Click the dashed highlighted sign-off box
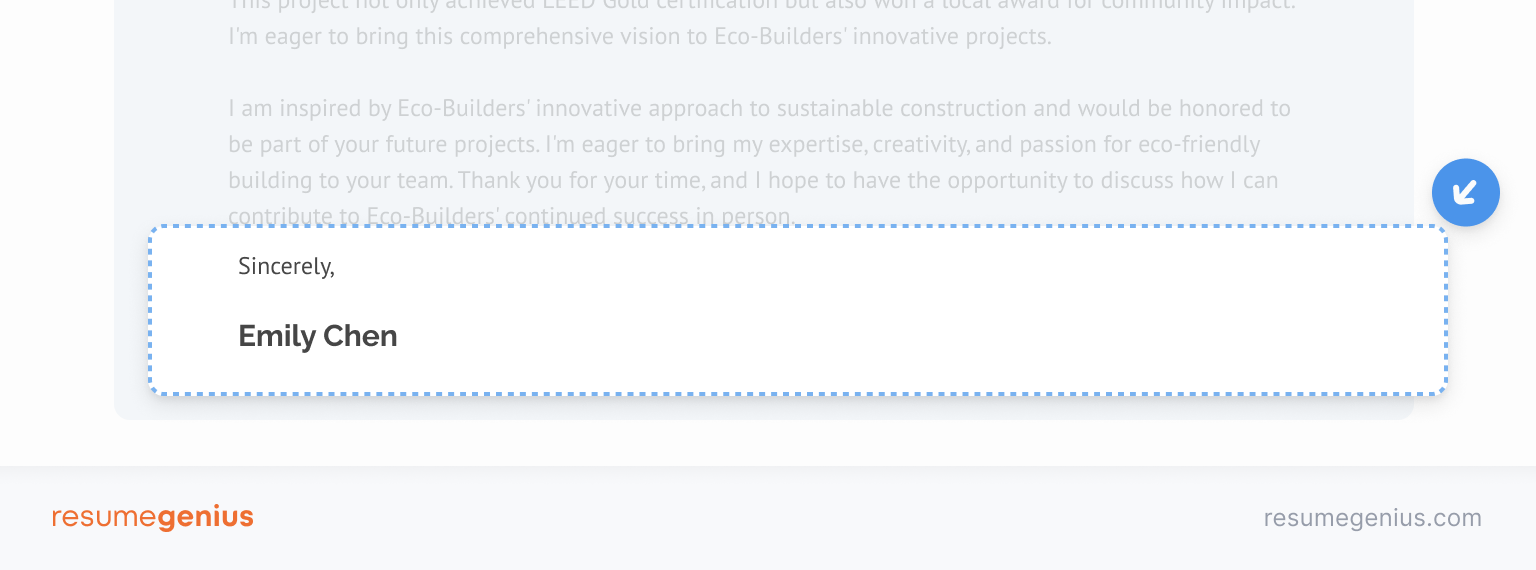 [798, 310]
